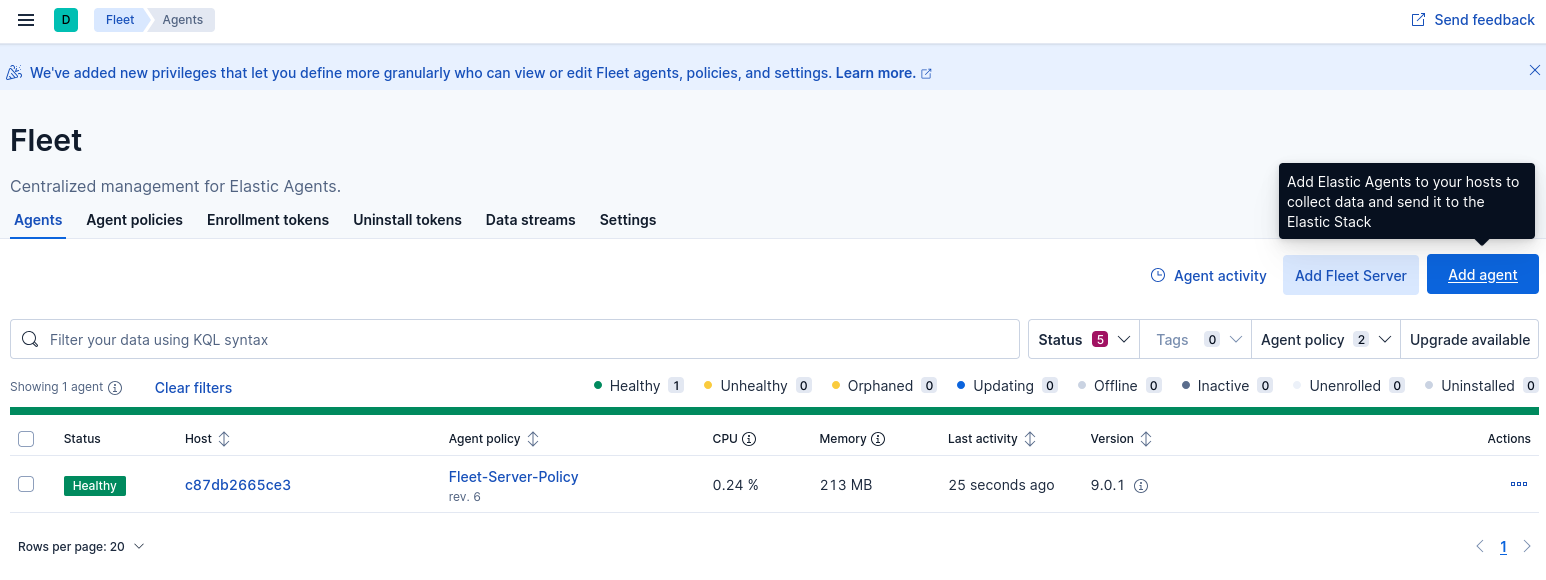The width and height of the screenshot is (1546, 580).
Task: Click the Add Fleet Server button
Action: 1350,275
